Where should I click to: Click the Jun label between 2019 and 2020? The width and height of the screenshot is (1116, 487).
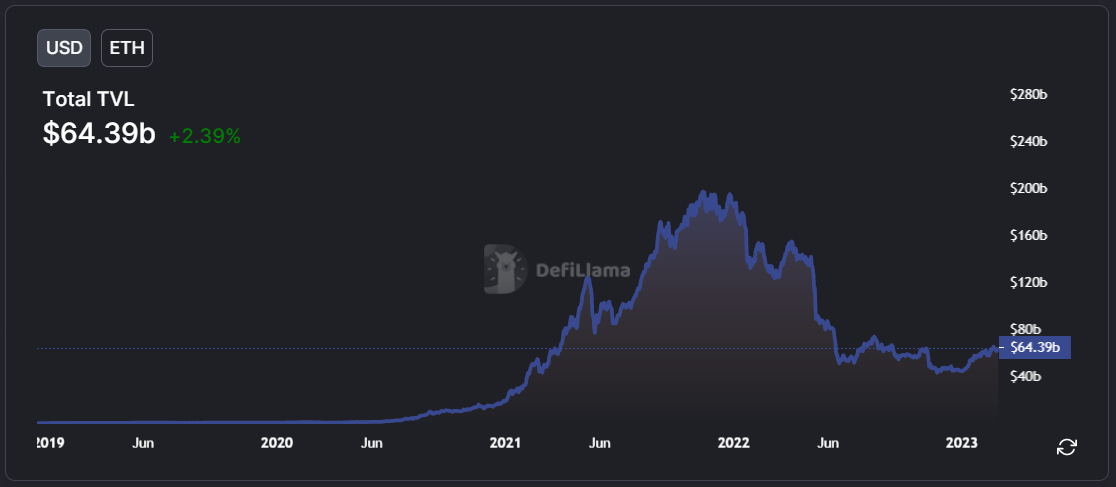(x=143, y=443)
